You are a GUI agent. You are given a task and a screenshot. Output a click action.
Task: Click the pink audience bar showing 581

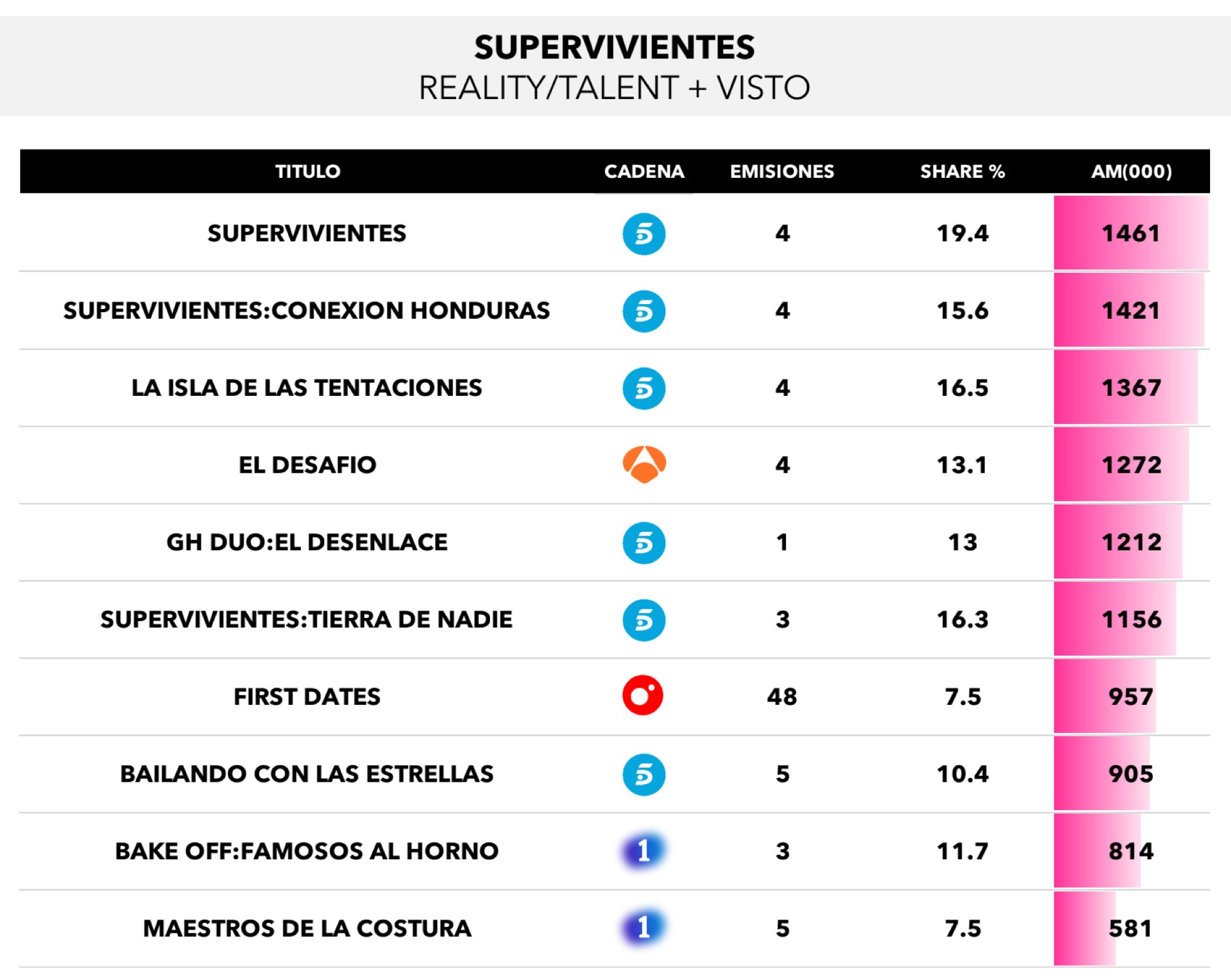(x=1085, y=928)
